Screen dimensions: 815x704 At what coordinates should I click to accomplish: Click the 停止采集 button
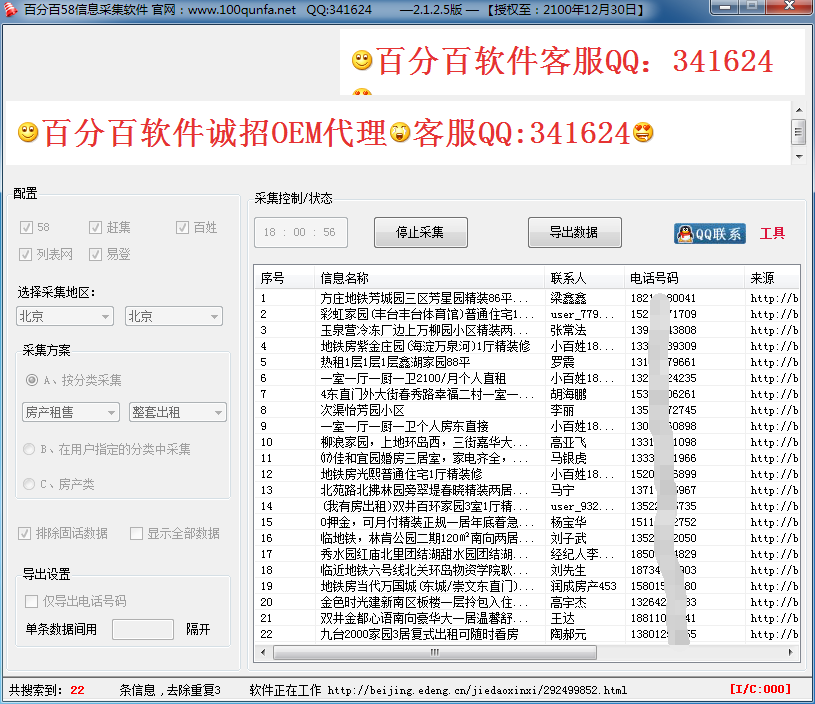point(420,232)
